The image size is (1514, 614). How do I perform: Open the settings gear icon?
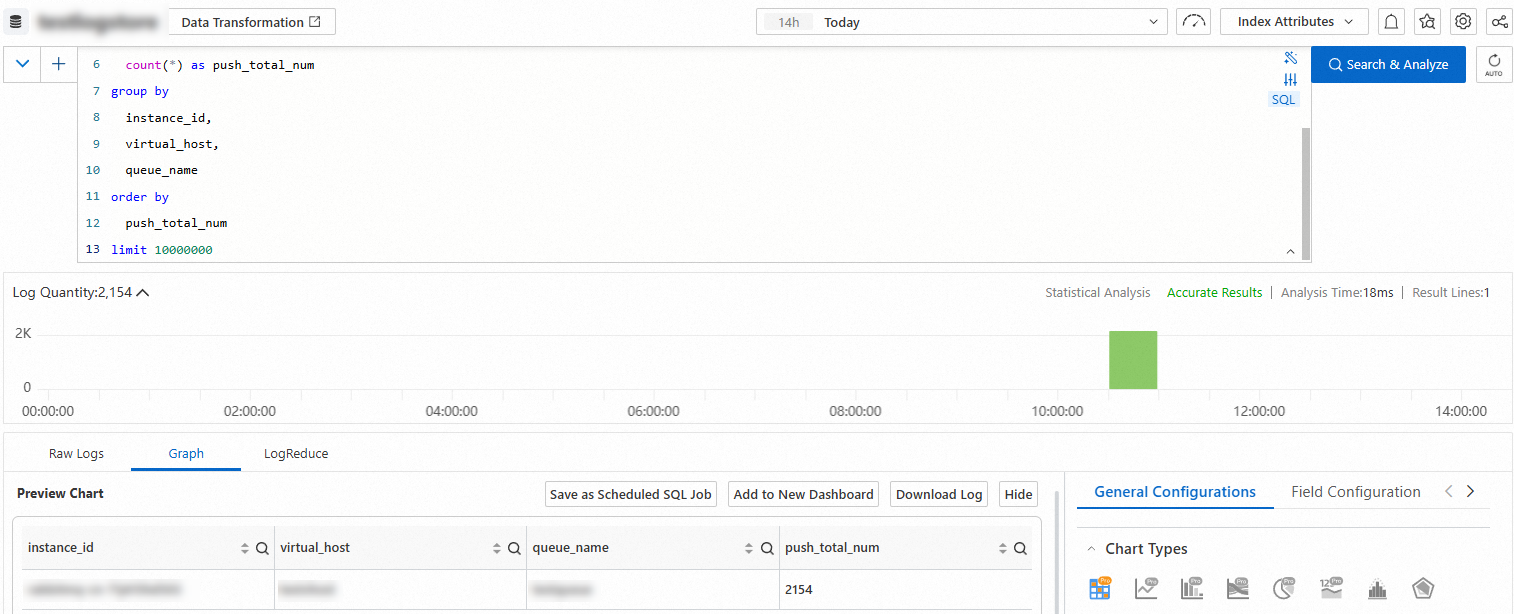pos(1463,22)
